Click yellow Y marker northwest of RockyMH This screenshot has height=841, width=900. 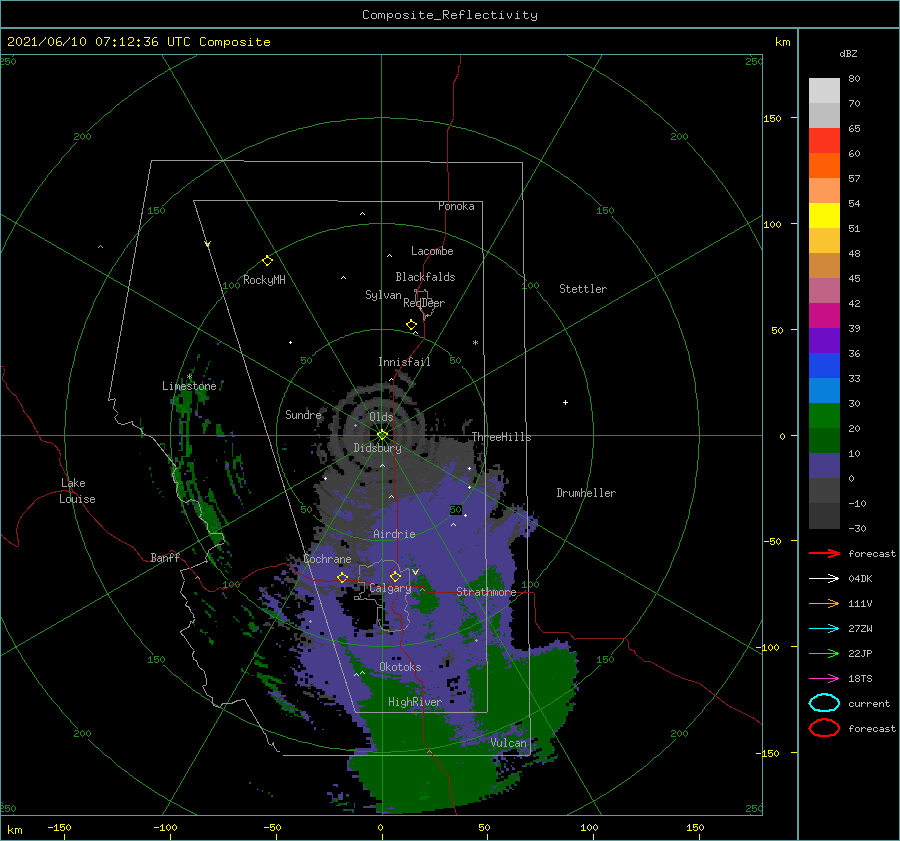pyautogui.click(x=208, y=244)
